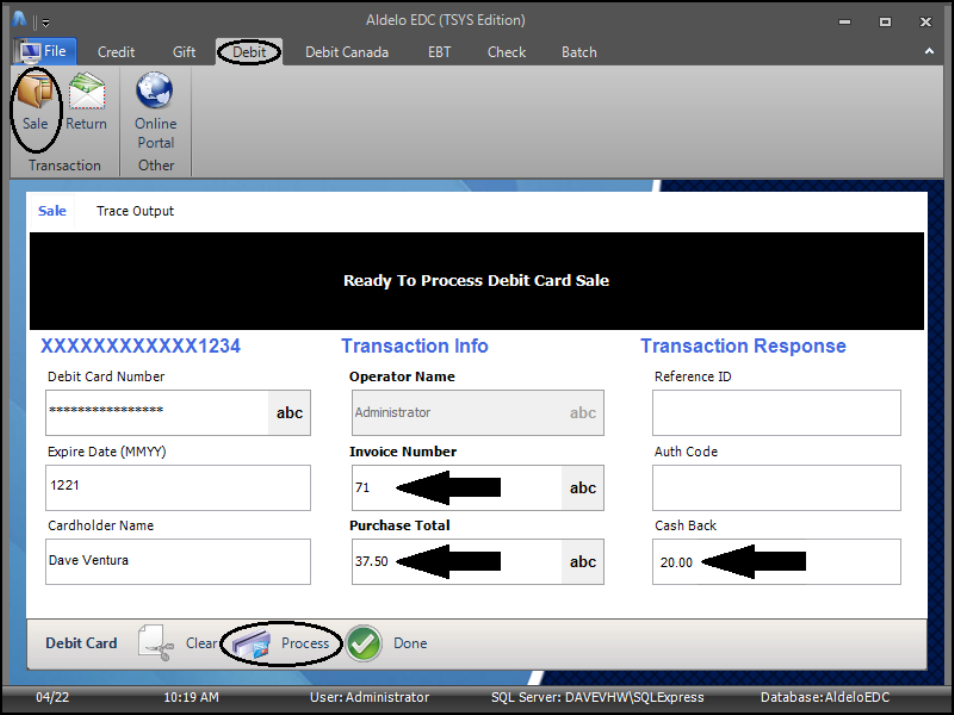Switch to the Trace Output tab

[x=135, y=211]
